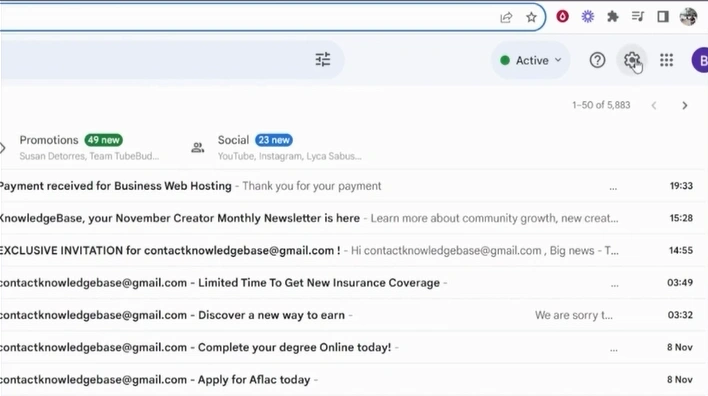Screen dimensions: 708x396
Task: Show search options filter icon
Action: 322,60
